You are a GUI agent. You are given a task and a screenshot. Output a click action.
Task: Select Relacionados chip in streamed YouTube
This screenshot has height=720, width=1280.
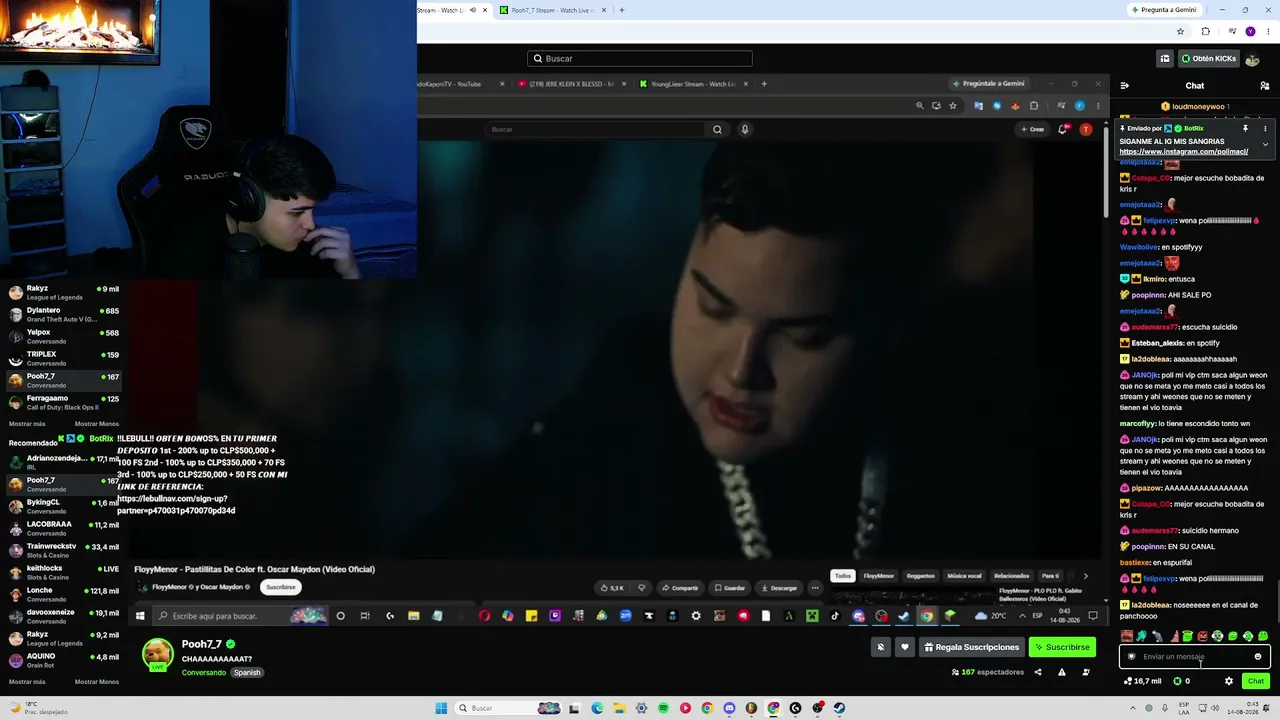1011,576
